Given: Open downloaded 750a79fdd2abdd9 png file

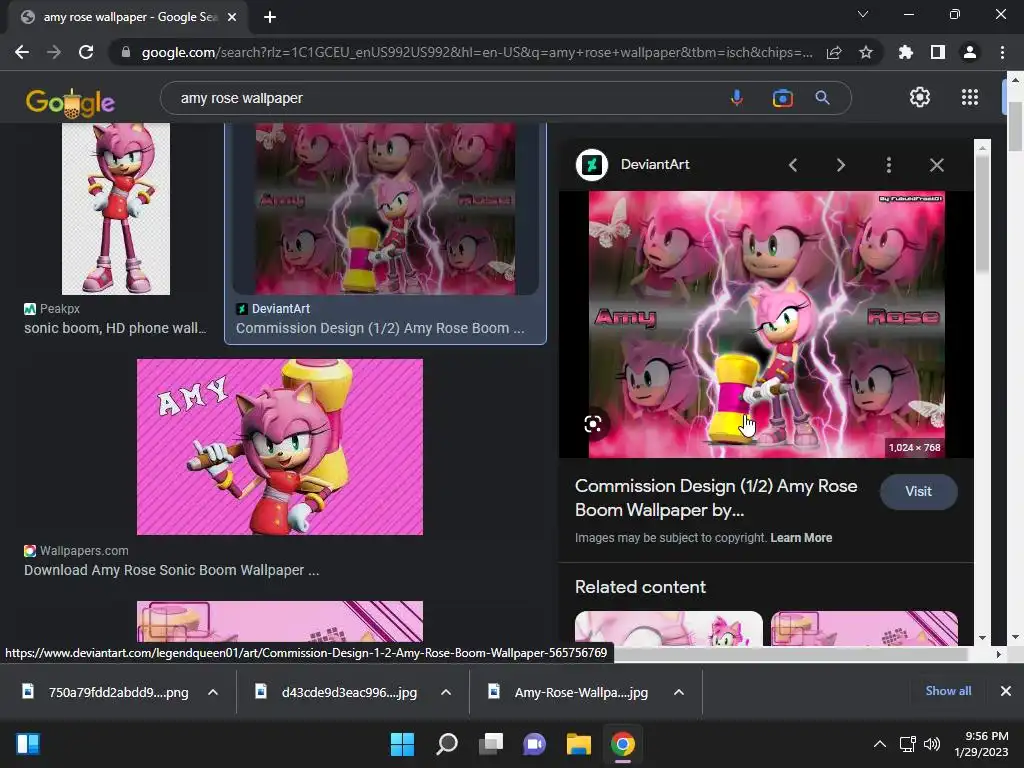Looking at the screenshot, I should tap(106, 692).
